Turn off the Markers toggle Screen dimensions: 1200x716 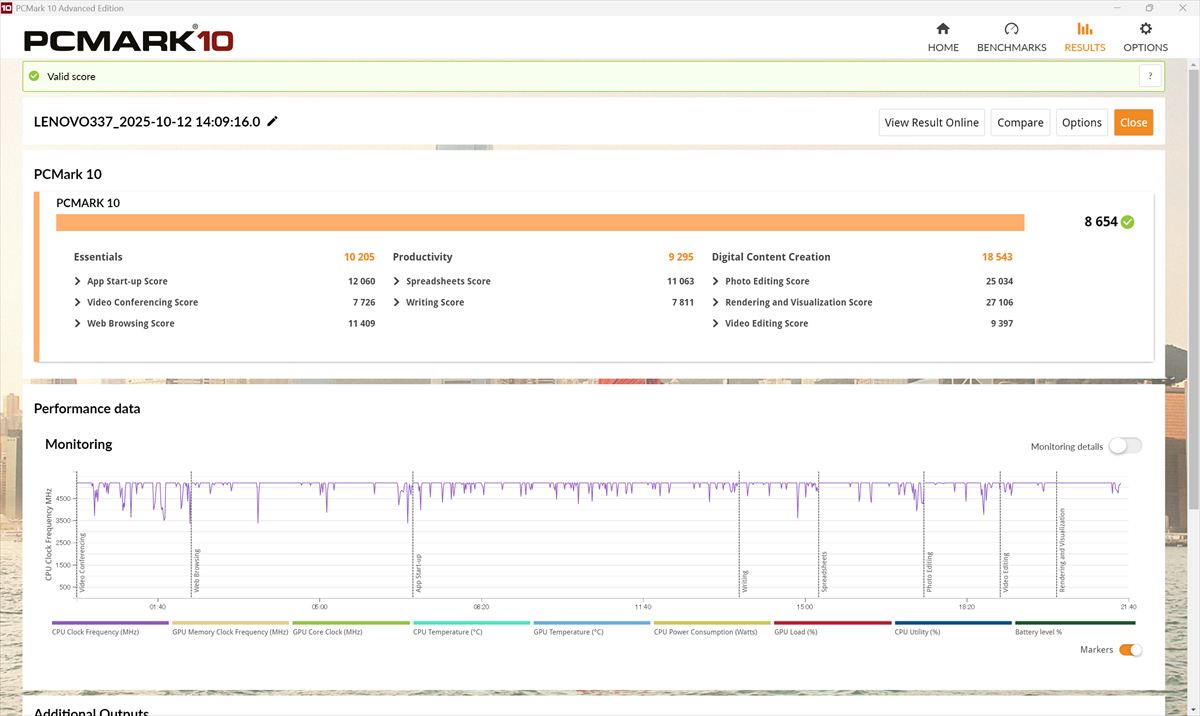1130,650
